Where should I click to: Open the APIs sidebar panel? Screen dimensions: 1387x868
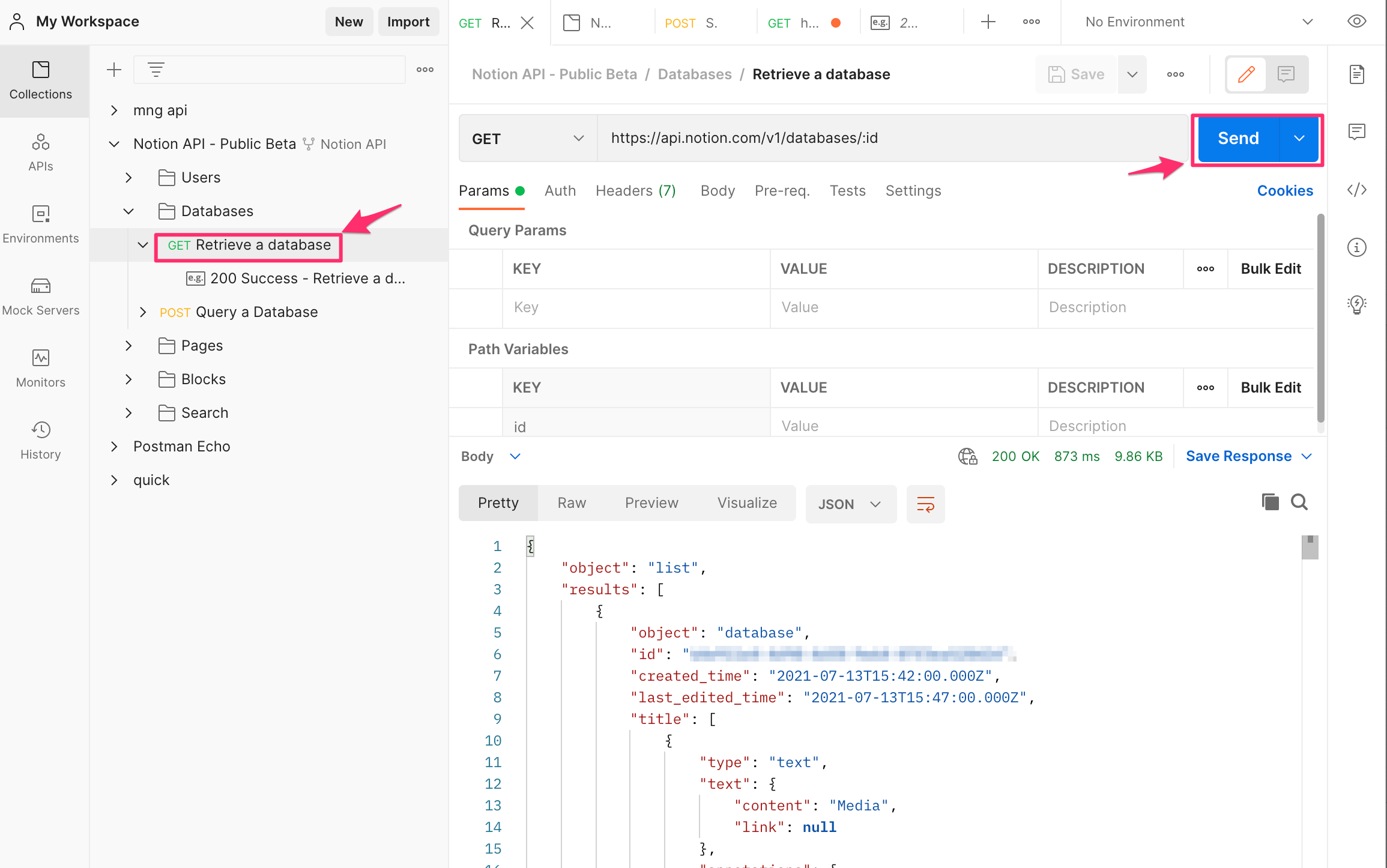[40, 152]
